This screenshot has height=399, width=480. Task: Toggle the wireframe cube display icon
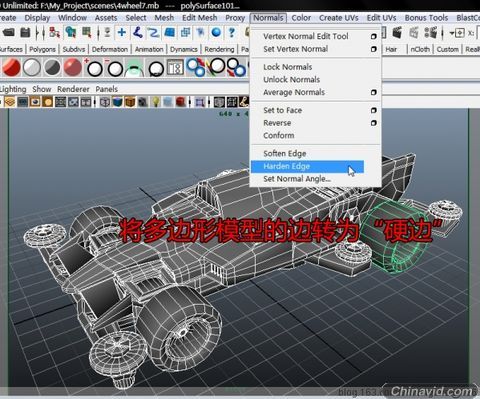click(x=105, y=102)
